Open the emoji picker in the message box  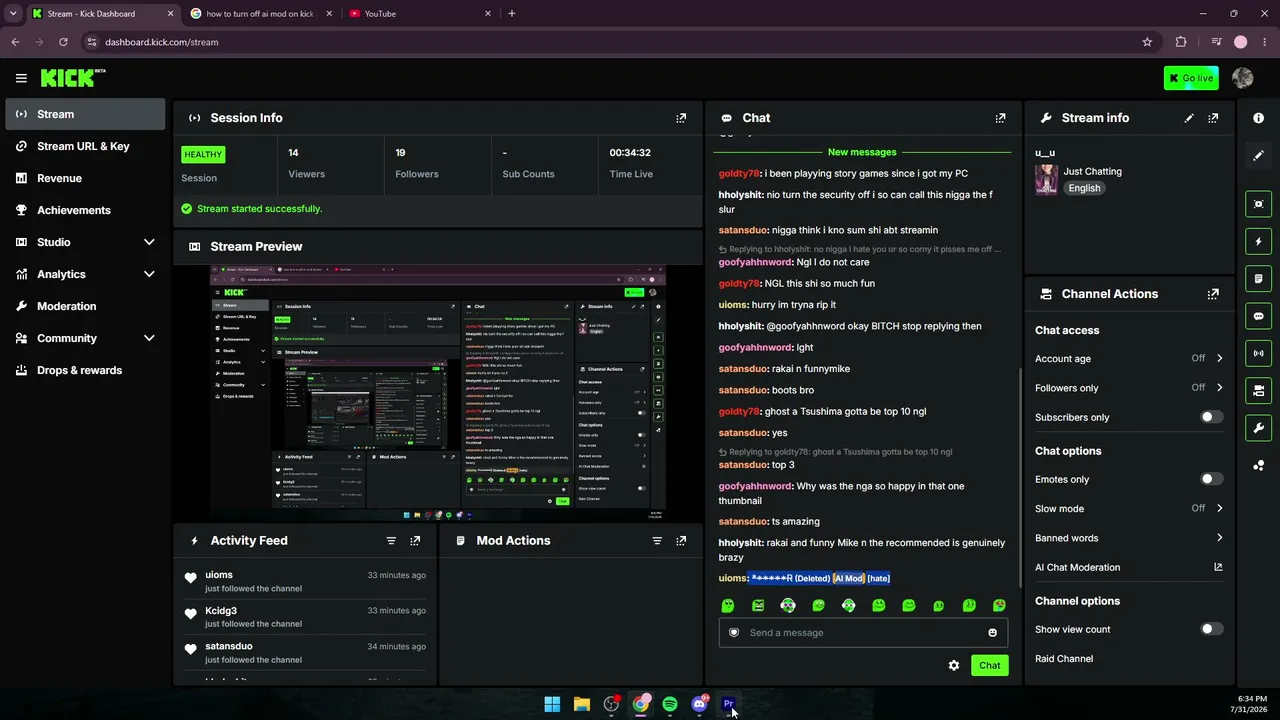pyautogui.click(x=992, y=633)
